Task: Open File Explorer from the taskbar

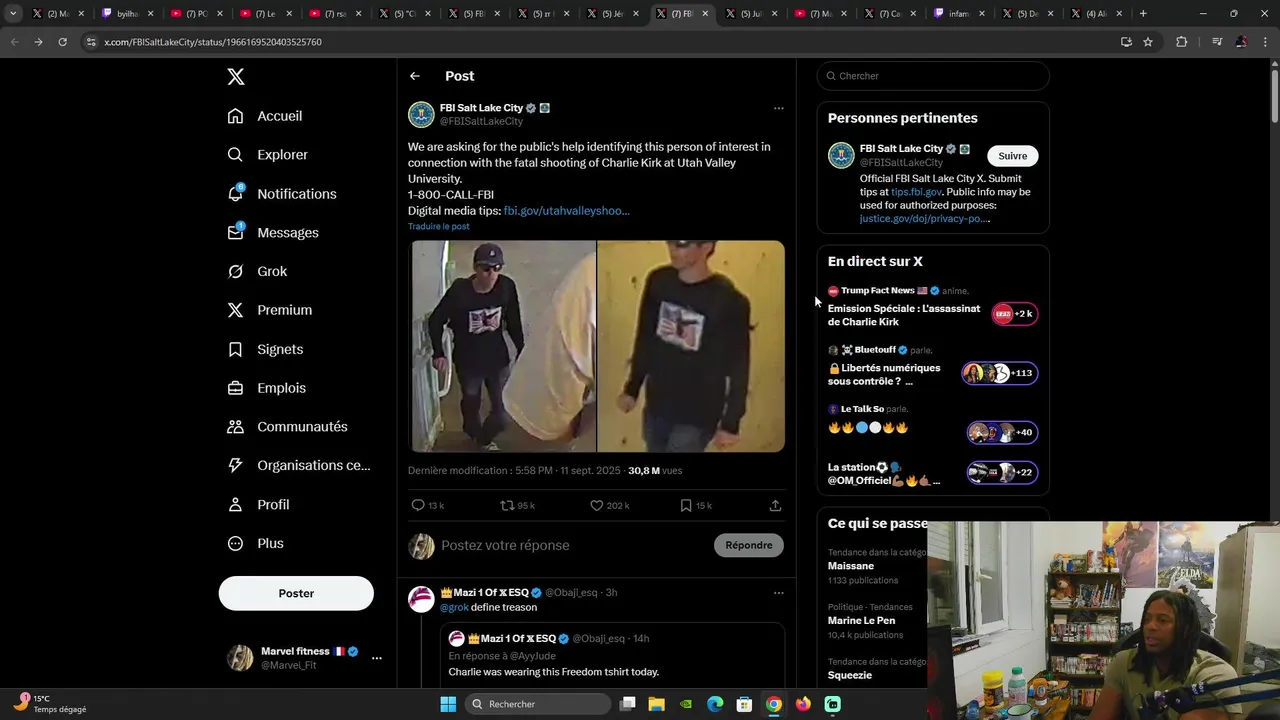Action: click(657, 704)
